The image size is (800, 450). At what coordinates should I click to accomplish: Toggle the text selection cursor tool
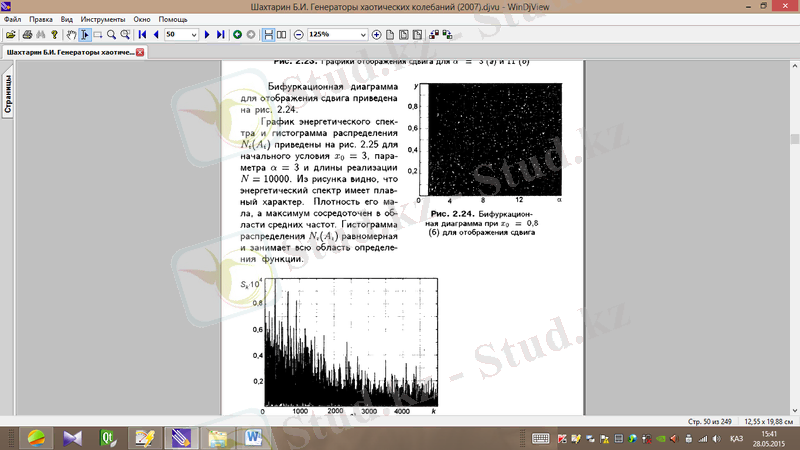click(x=84, y=34)
